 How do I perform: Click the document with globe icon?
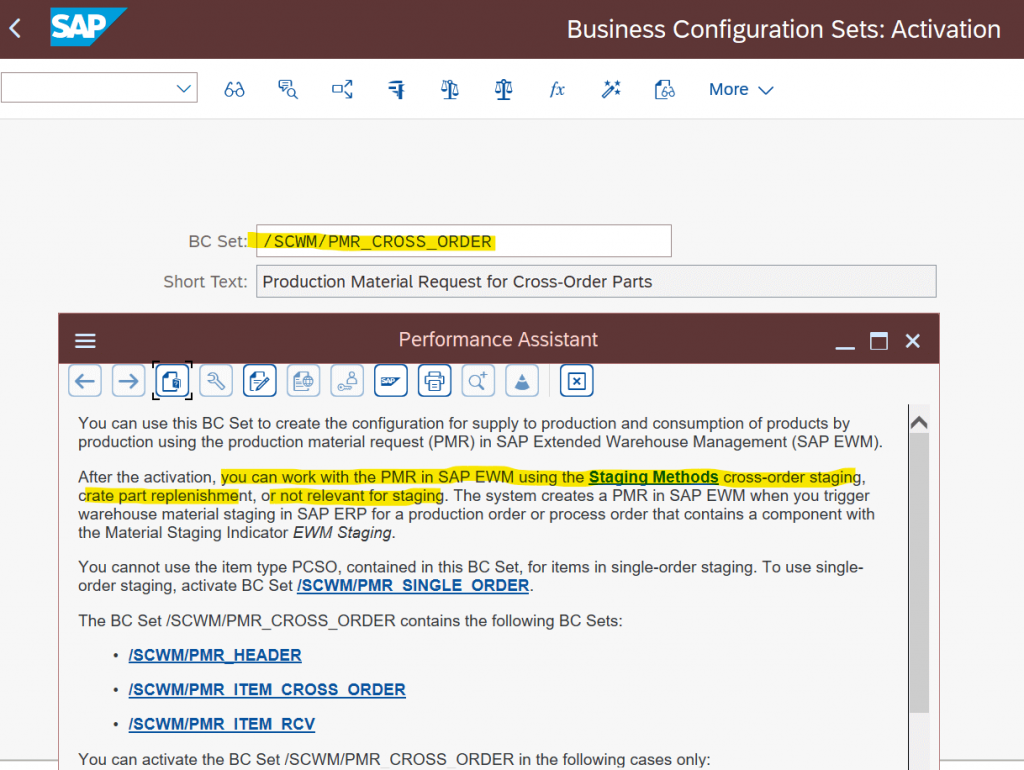[304, 381]
